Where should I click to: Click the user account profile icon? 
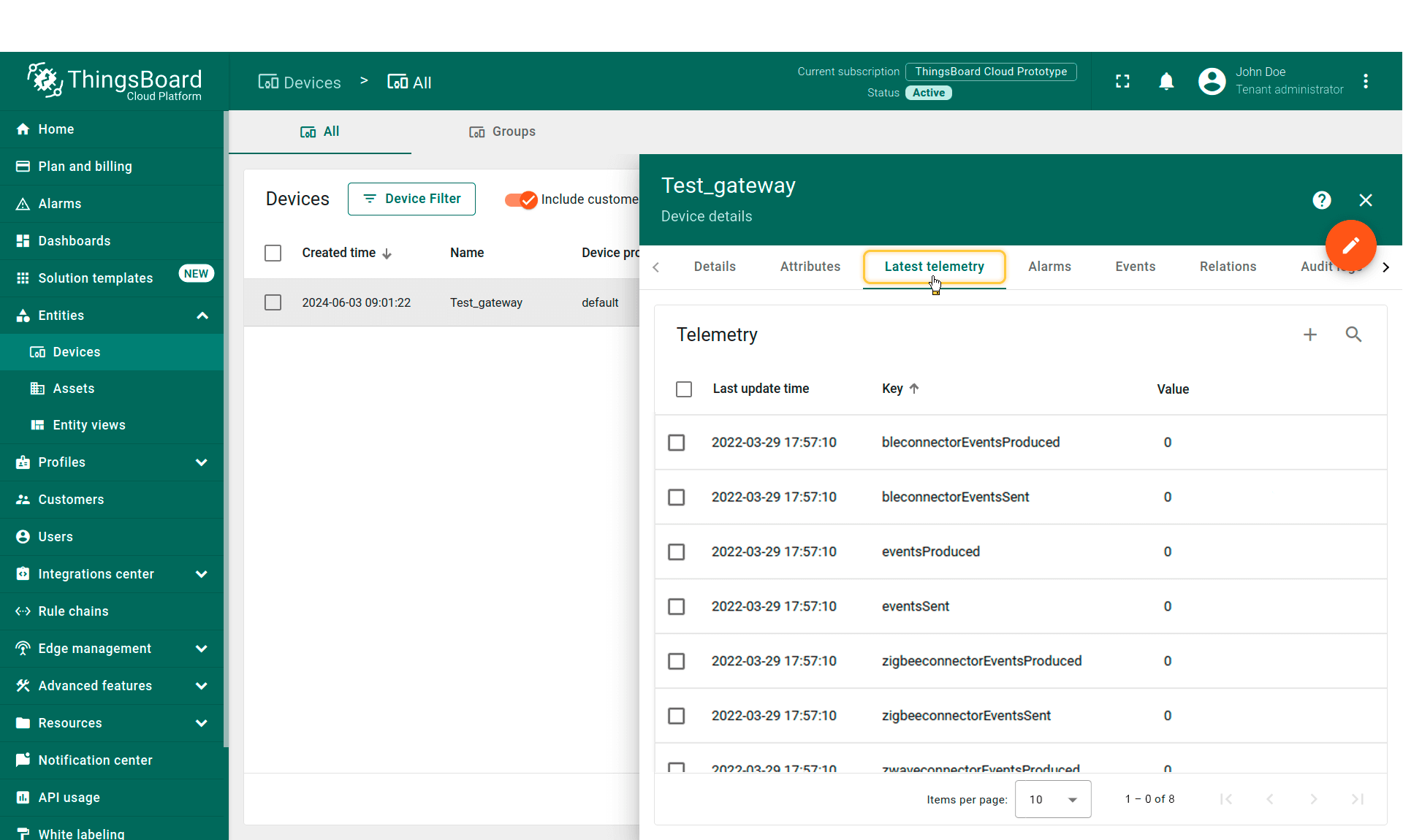(1210, 81)
